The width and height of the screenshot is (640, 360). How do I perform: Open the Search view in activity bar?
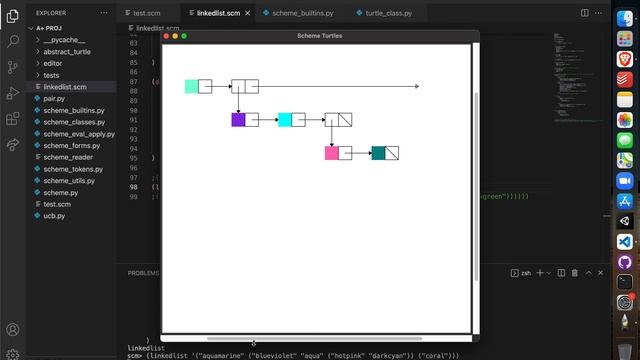point(13,41)
